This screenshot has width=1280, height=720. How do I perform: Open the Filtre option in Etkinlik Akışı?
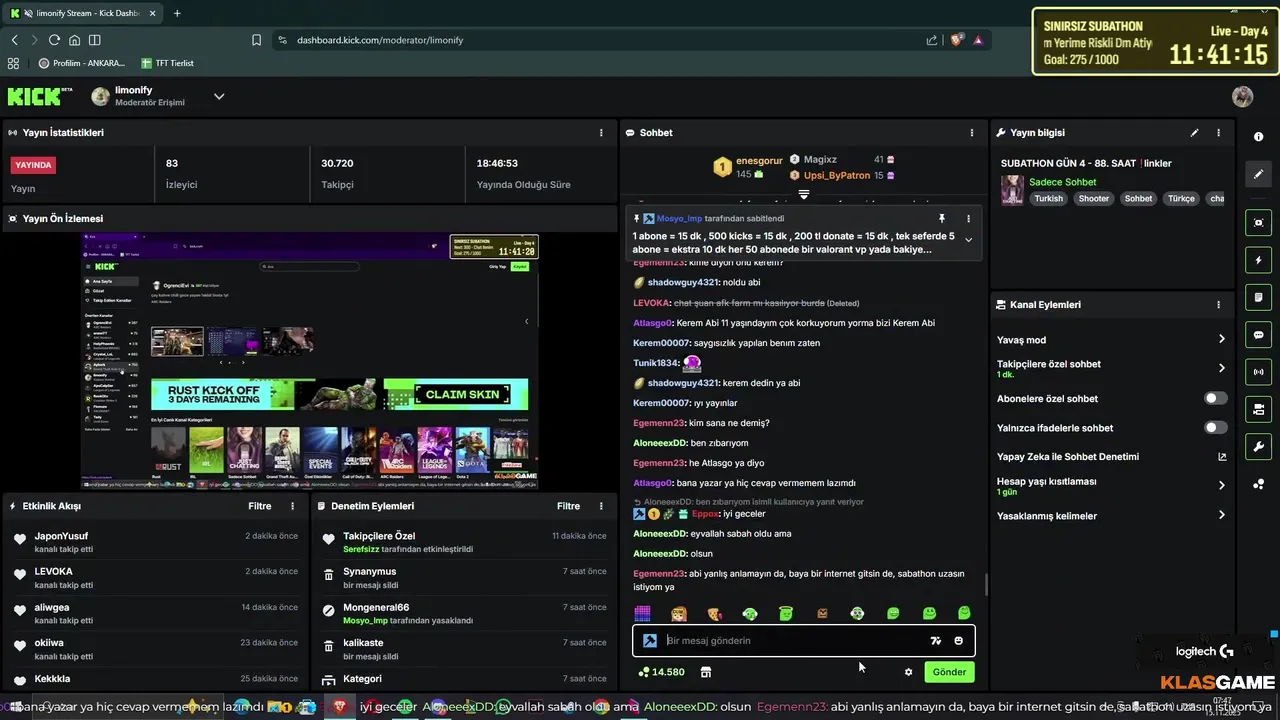tap(259, 506)
